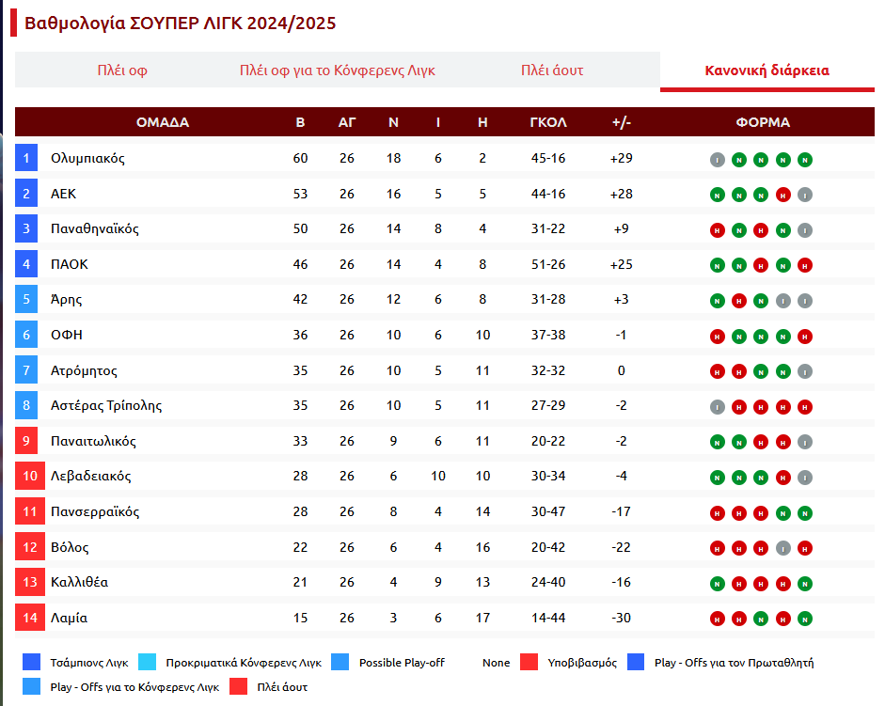Click the position 1 badge for Ολυμπιακός
Screen dimensions: 885x706
[26, 158]
